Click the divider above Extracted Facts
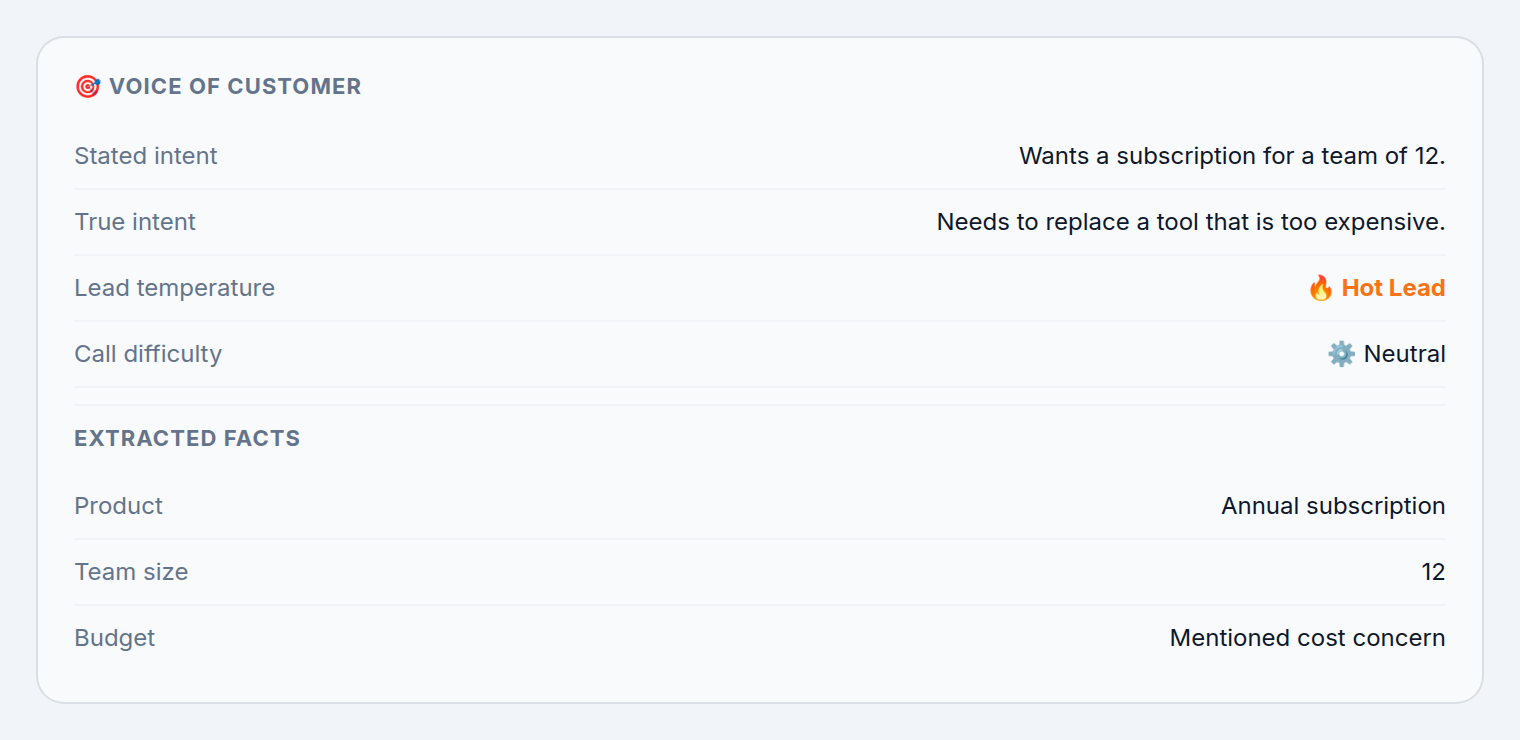 coord(760,405)
